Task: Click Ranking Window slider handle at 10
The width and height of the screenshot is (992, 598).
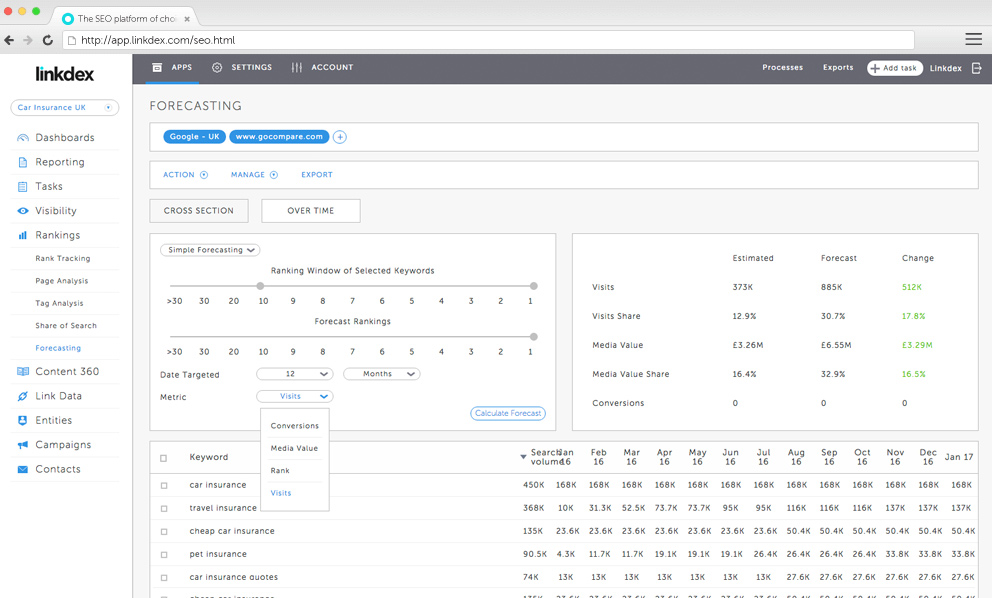Action: pos(260,286)
